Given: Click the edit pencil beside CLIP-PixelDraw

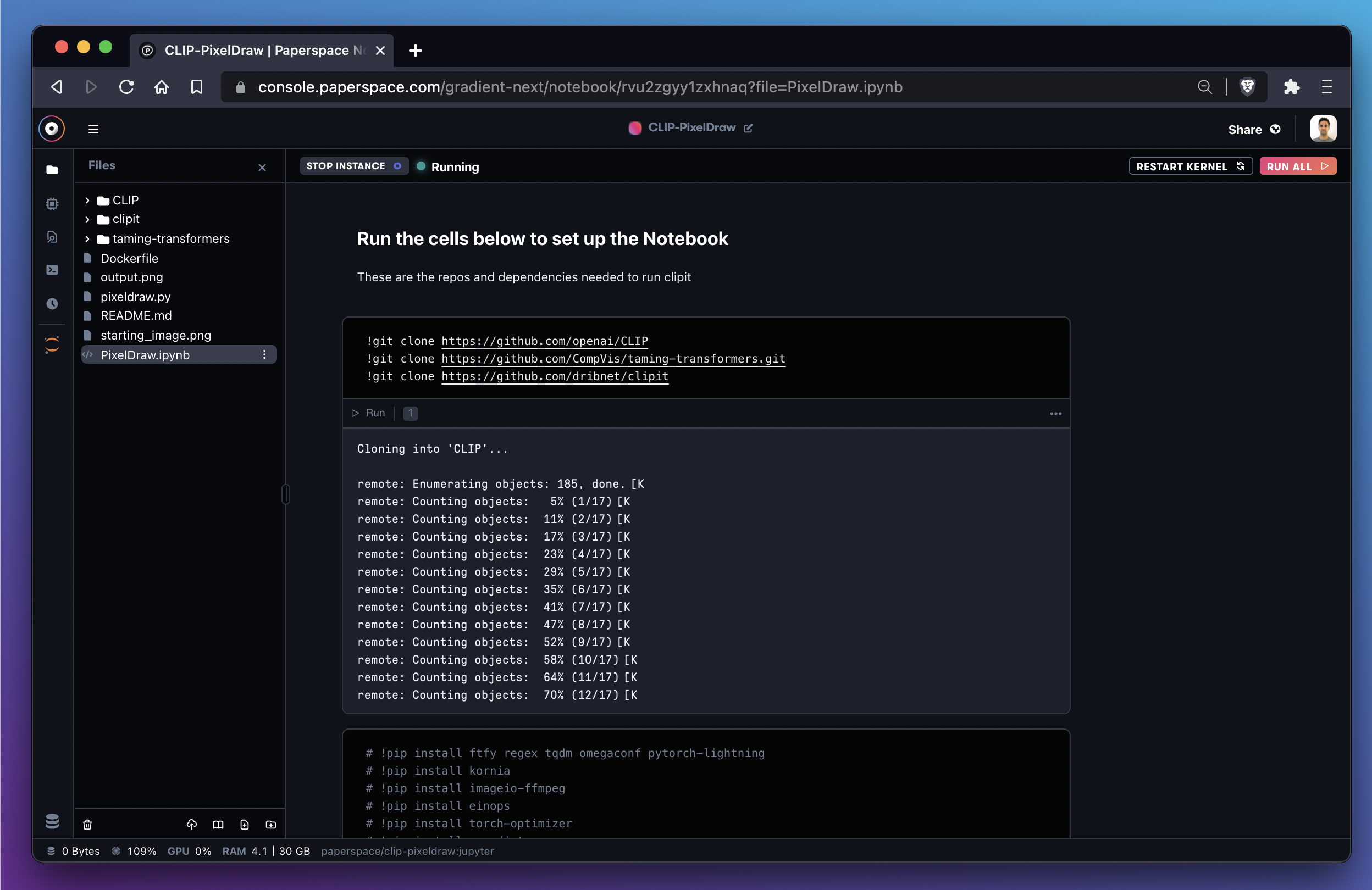Looking at the screenshot, I should click(x=748, y=128).
